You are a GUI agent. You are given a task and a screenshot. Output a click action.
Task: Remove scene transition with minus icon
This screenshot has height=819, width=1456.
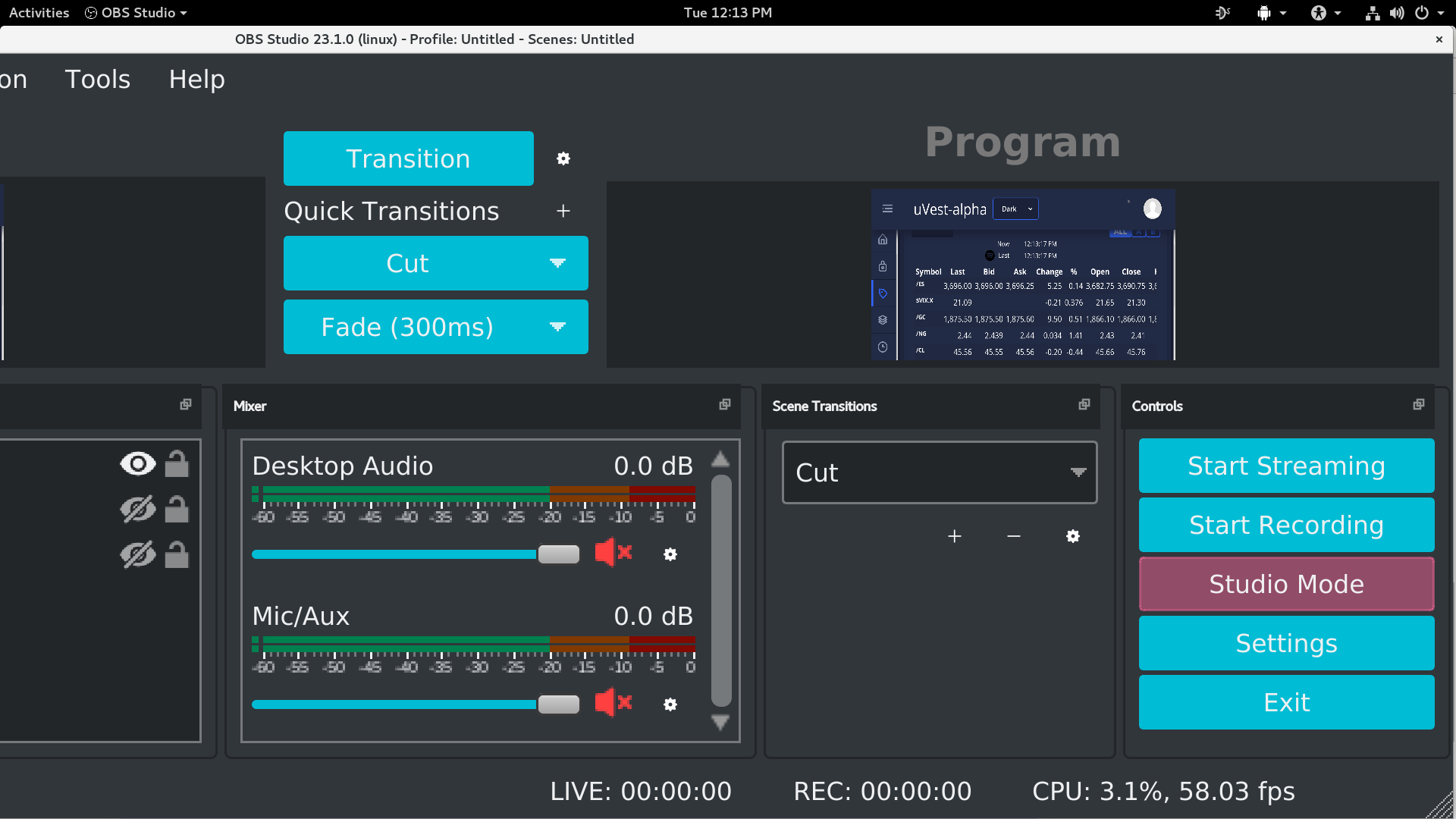click(1014, 536)
